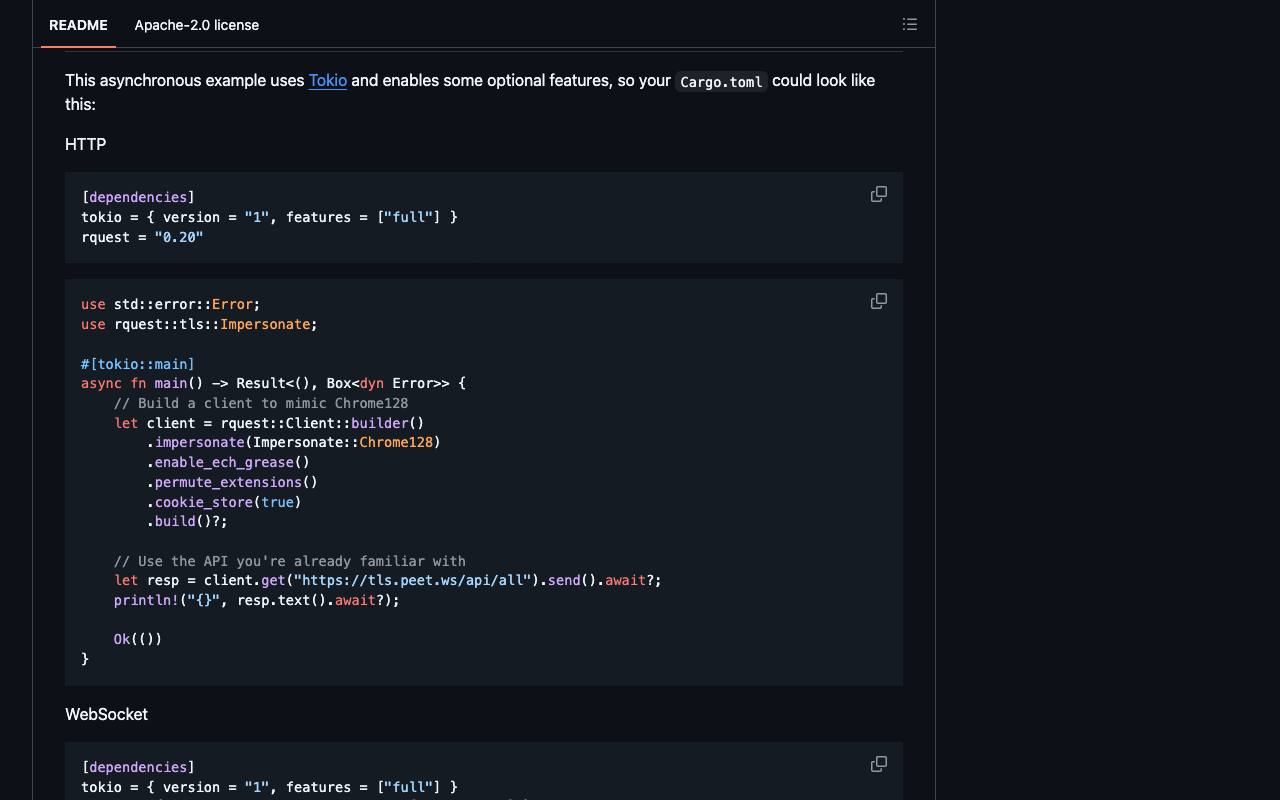The height and width of the screenshot is (800, 1280).
Task: Click the [dependencies] line in HTTP block
Action: click(138, 197)
